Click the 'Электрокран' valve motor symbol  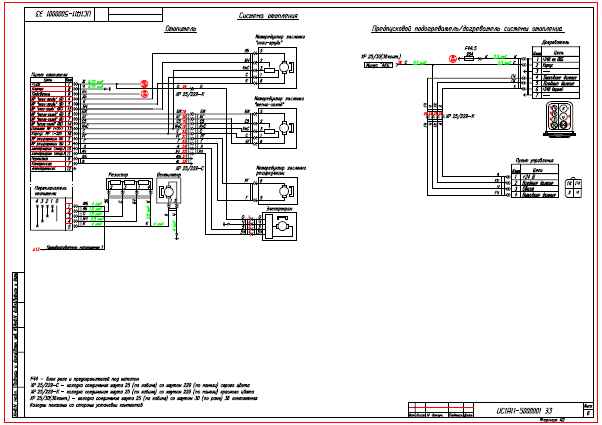pyautogui.click(x=280, y=226)
